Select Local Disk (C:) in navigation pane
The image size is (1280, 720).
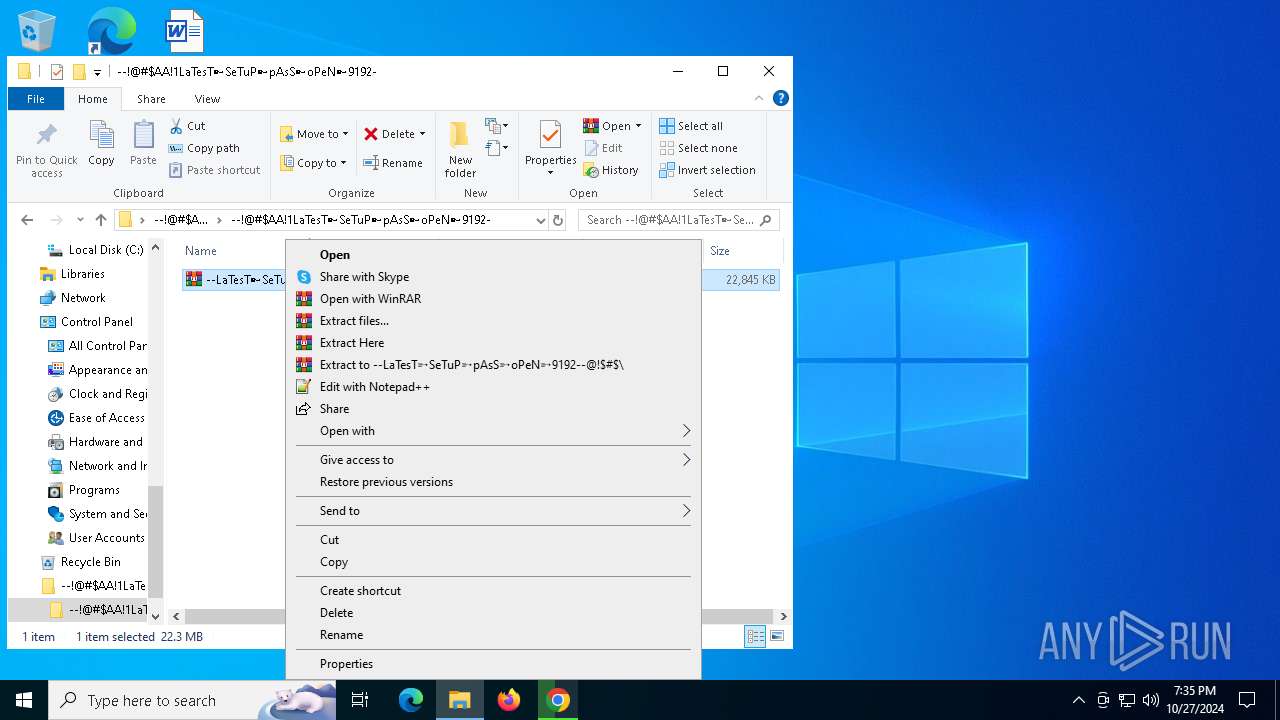[x=105, y=250]
